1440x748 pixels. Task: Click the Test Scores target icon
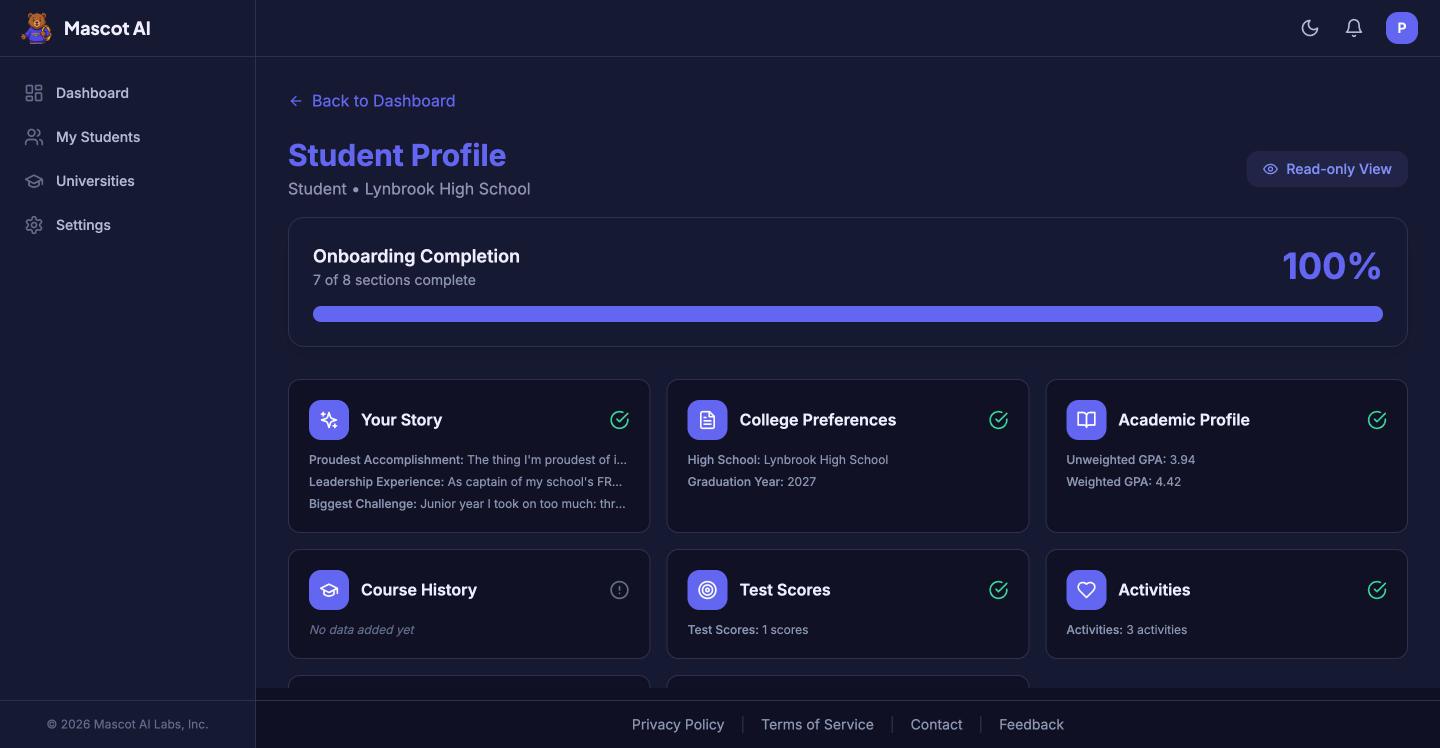[x=708, y=590]
